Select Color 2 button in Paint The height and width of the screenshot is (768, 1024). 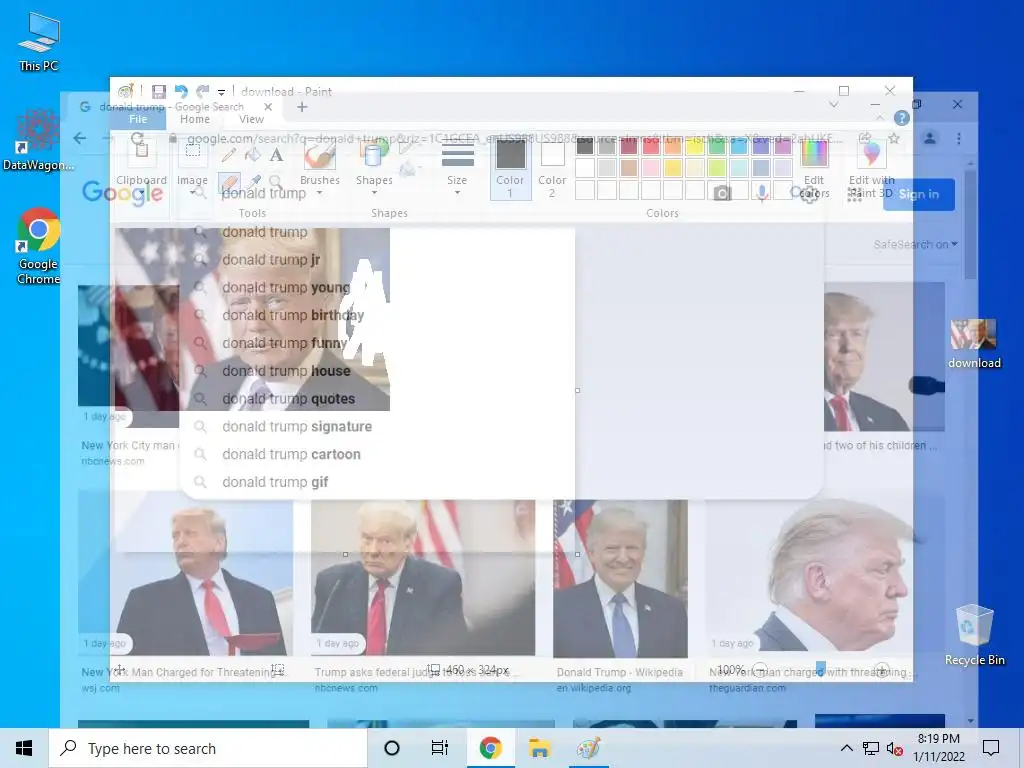[x=552, y=169]
